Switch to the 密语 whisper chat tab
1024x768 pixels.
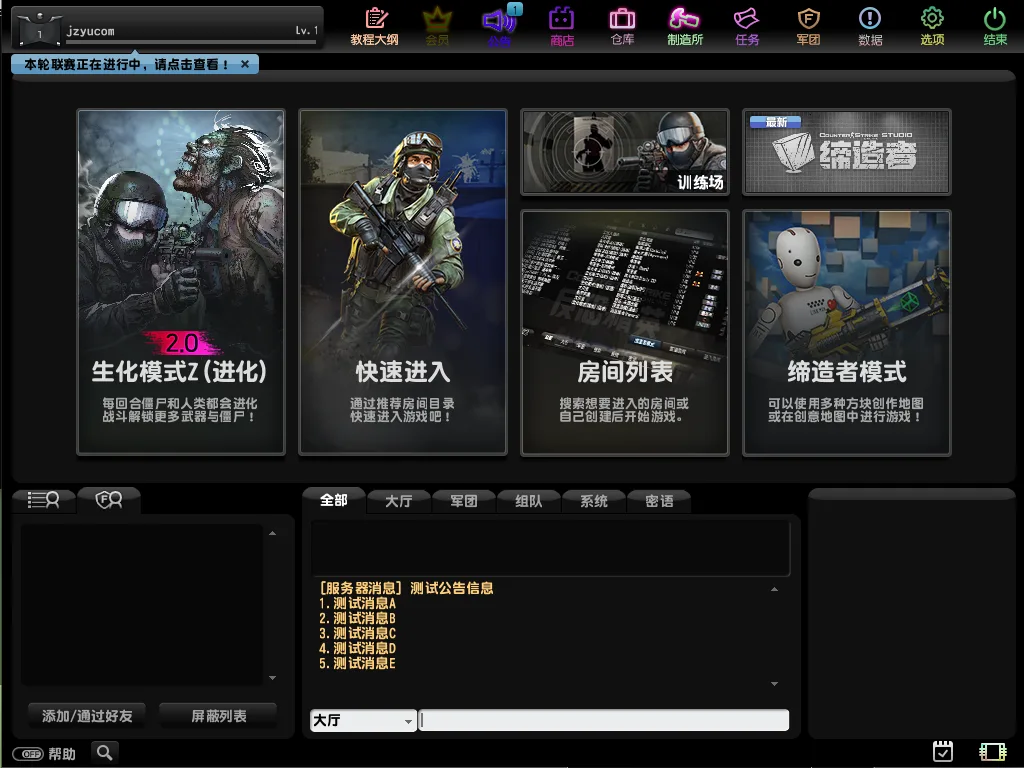659,501
